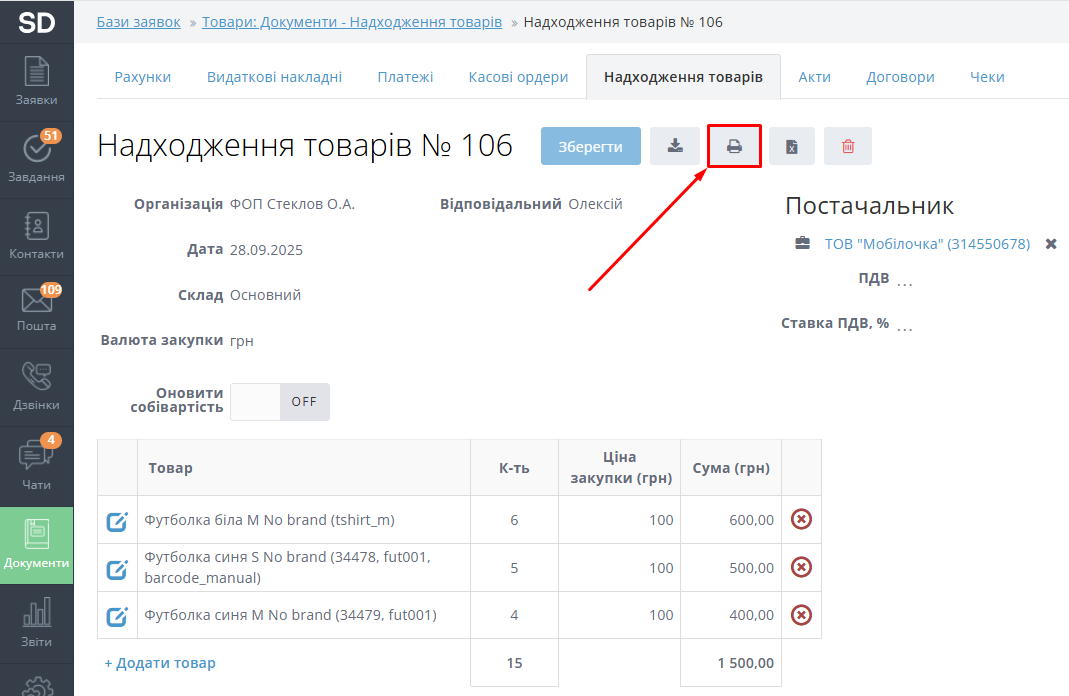Switch to the Касові ордери tab

[518, 77]
